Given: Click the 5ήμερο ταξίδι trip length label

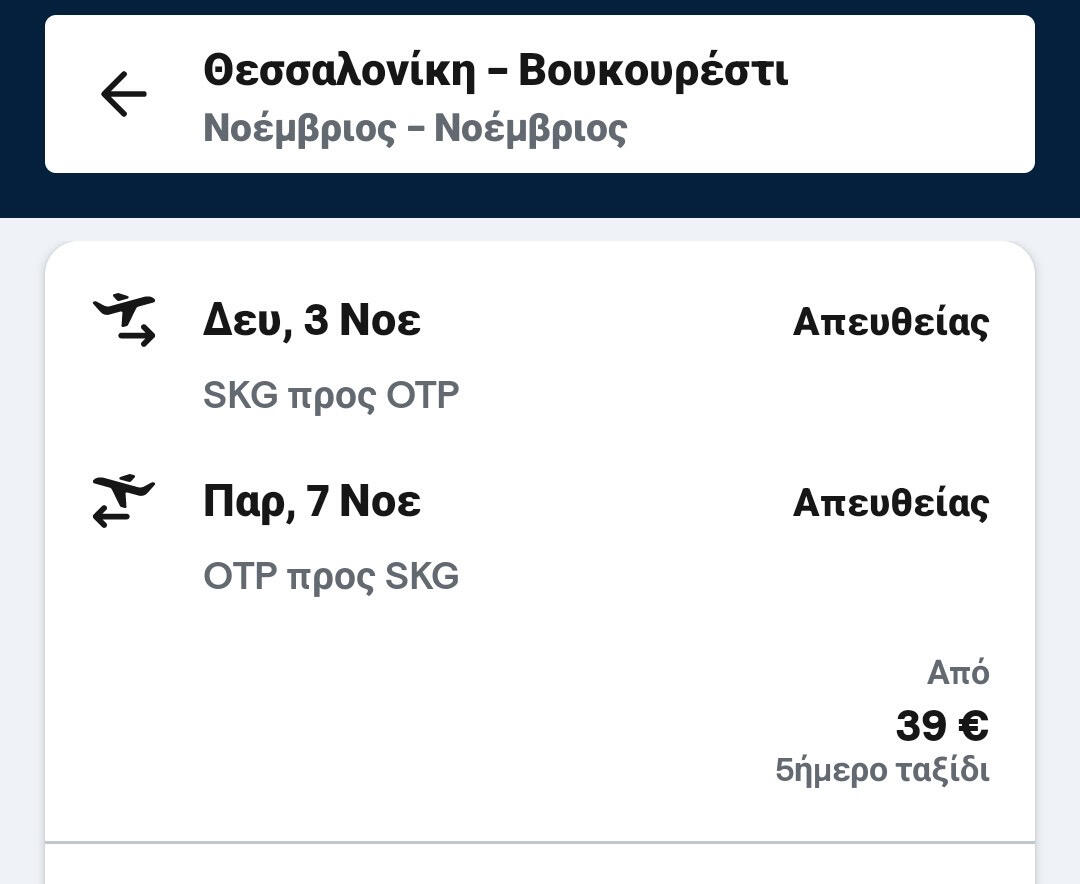Looking at the screenshot, I should point(882,771).
